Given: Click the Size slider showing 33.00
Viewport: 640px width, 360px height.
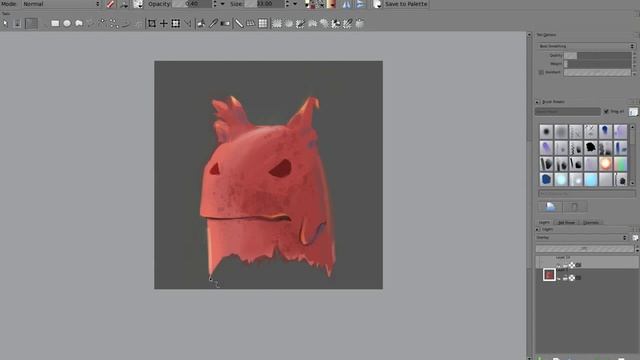Looking at the screenshot, I should [x=264, y=4].
